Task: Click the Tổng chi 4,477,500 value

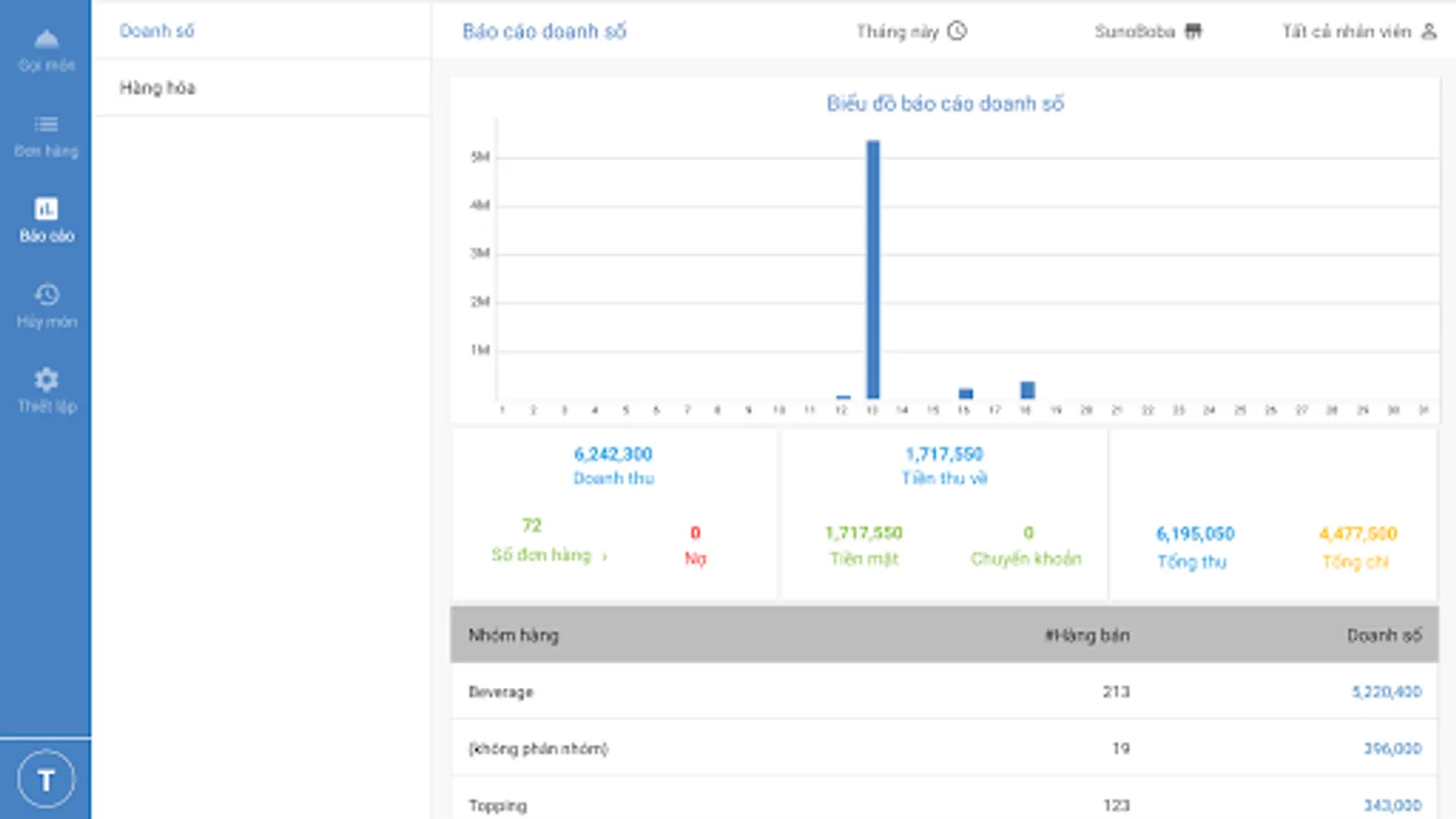Action: (1358, 533)
